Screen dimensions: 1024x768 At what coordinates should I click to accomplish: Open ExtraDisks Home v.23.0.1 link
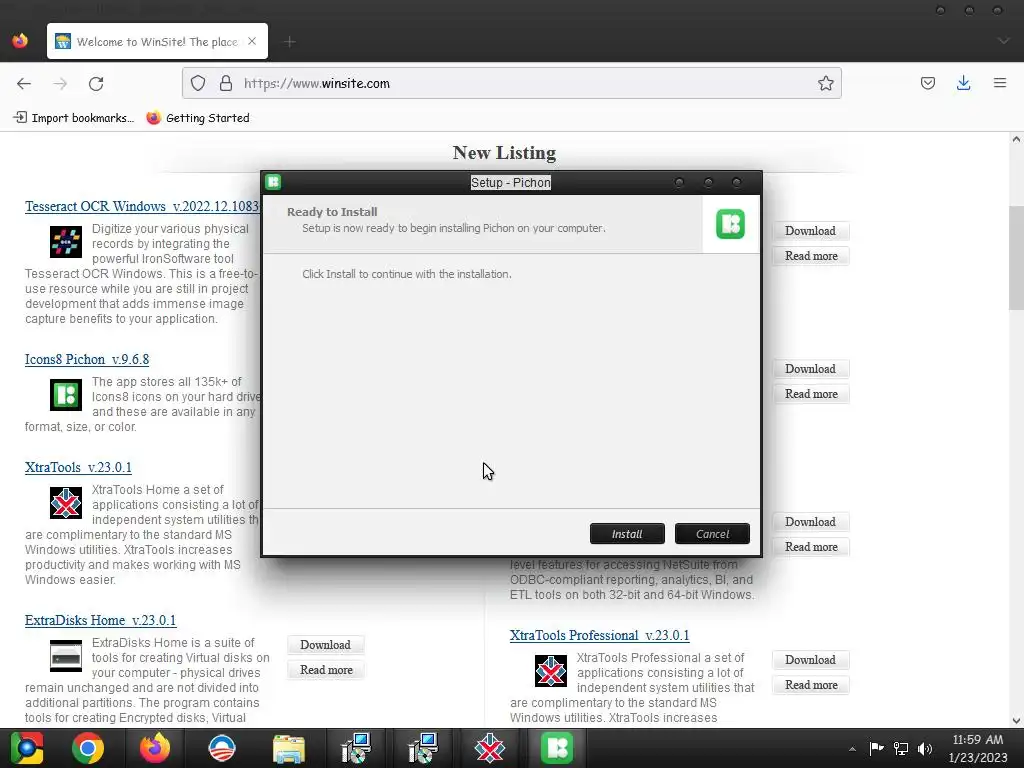pyautogui.click(x=101, y=620)
